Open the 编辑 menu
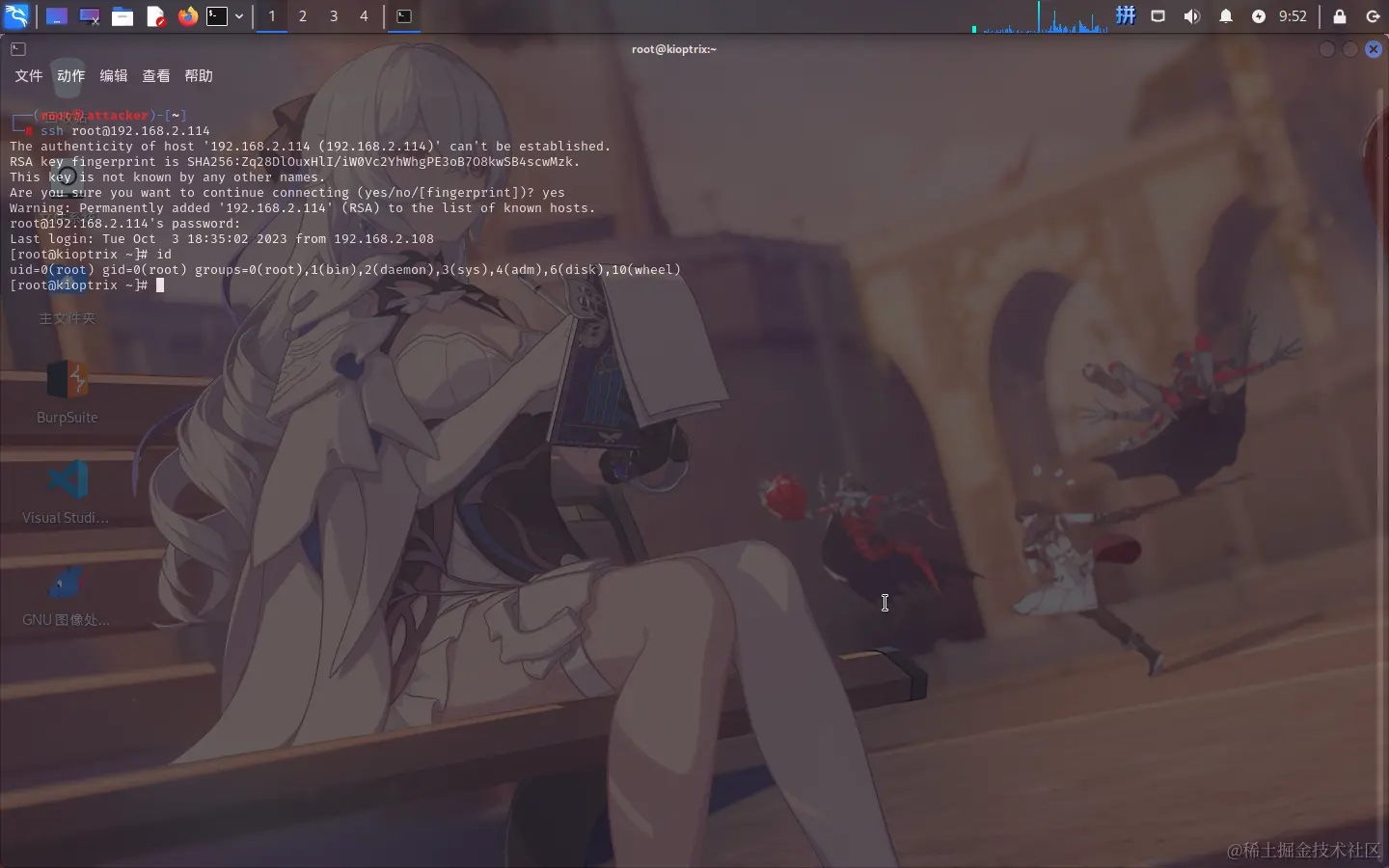The width and height of the screenshot is (1389, 868). click(x=114, y=76)
